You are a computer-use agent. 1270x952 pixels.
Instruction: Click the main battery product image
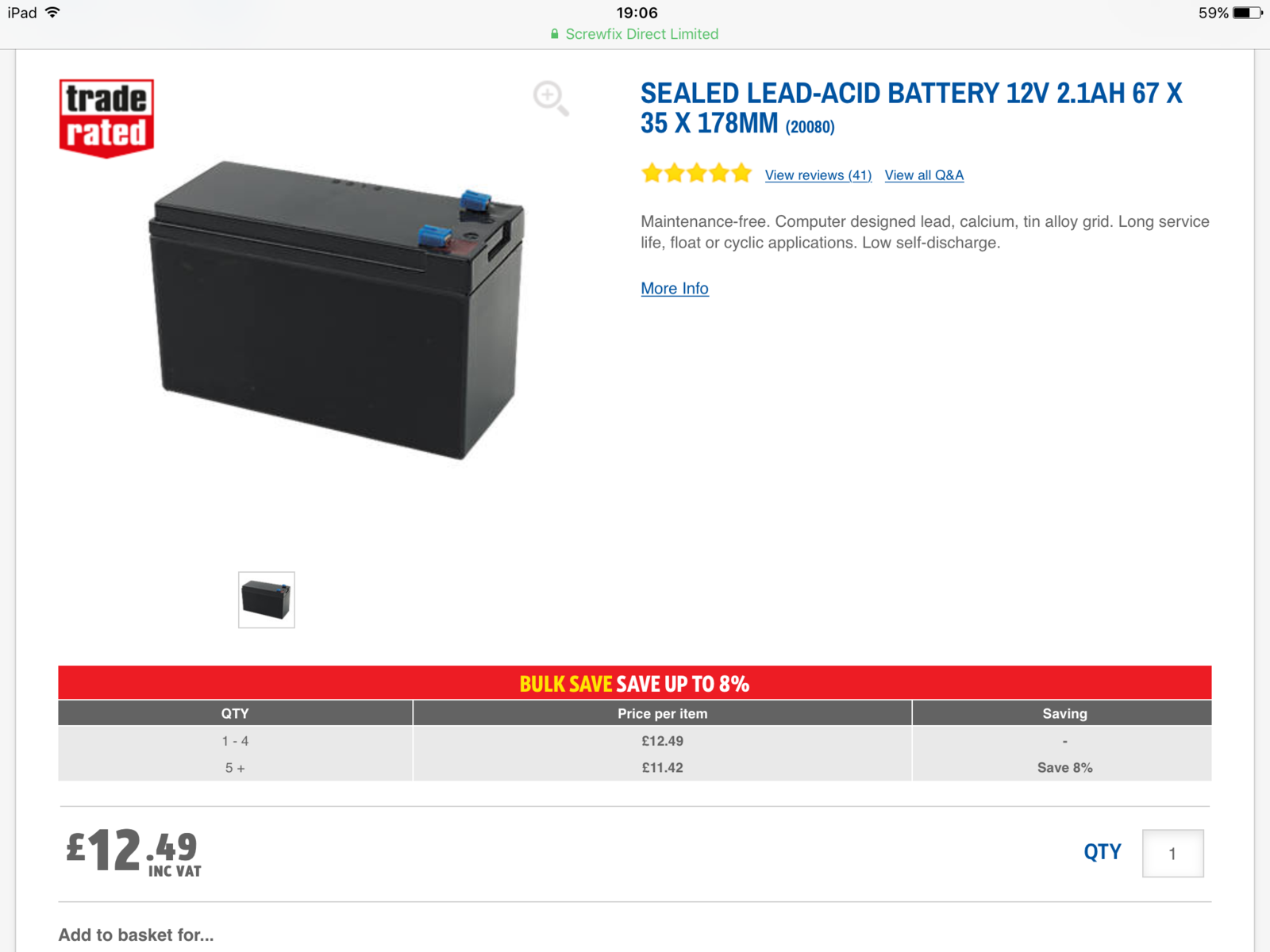[x=337, y=309]
